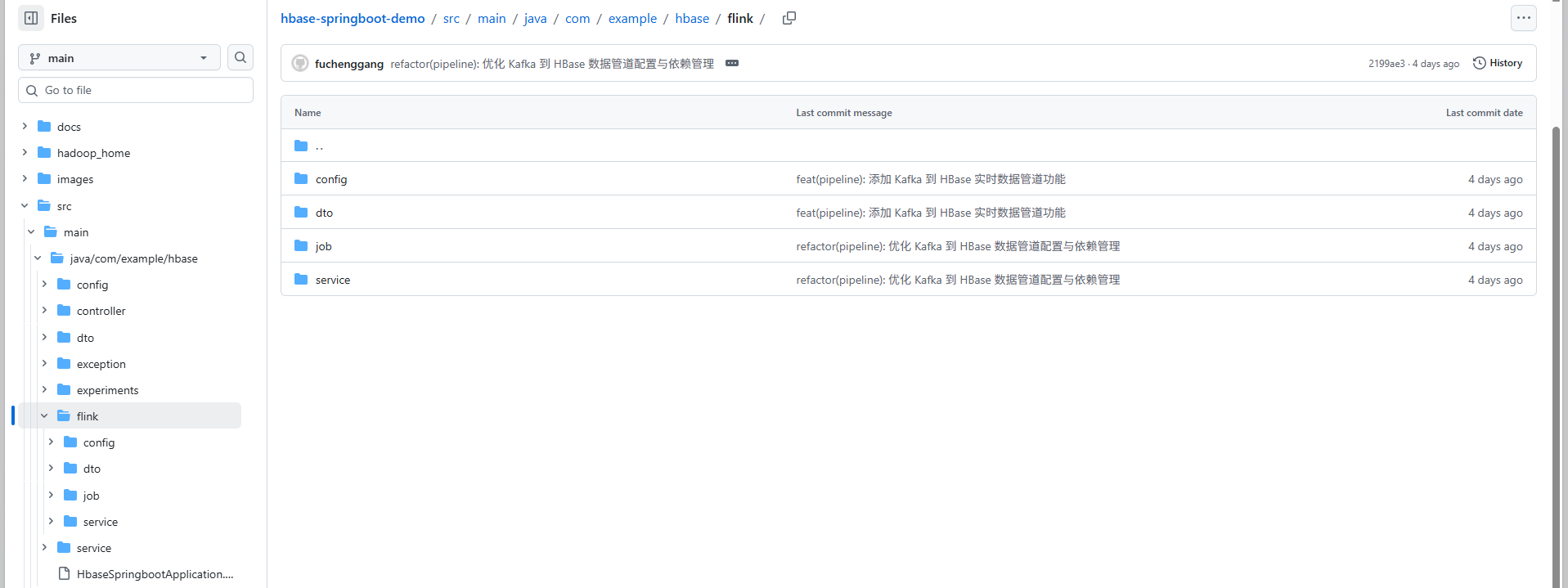This screenshot has height=588, width=1568.
Task: Go to hbase breadcrumb link
Action: (692, 18)
